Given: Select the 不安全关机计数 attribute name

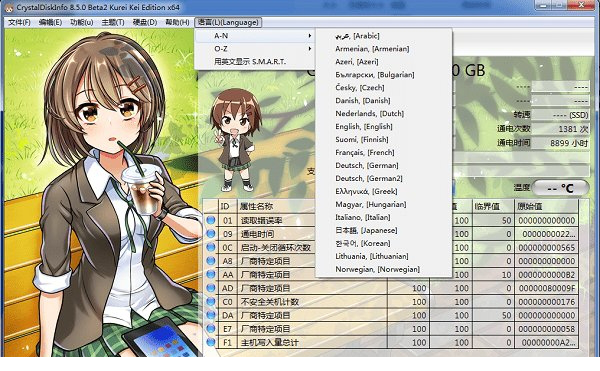Looking at the screenshot, I should [x=269, y=302].
